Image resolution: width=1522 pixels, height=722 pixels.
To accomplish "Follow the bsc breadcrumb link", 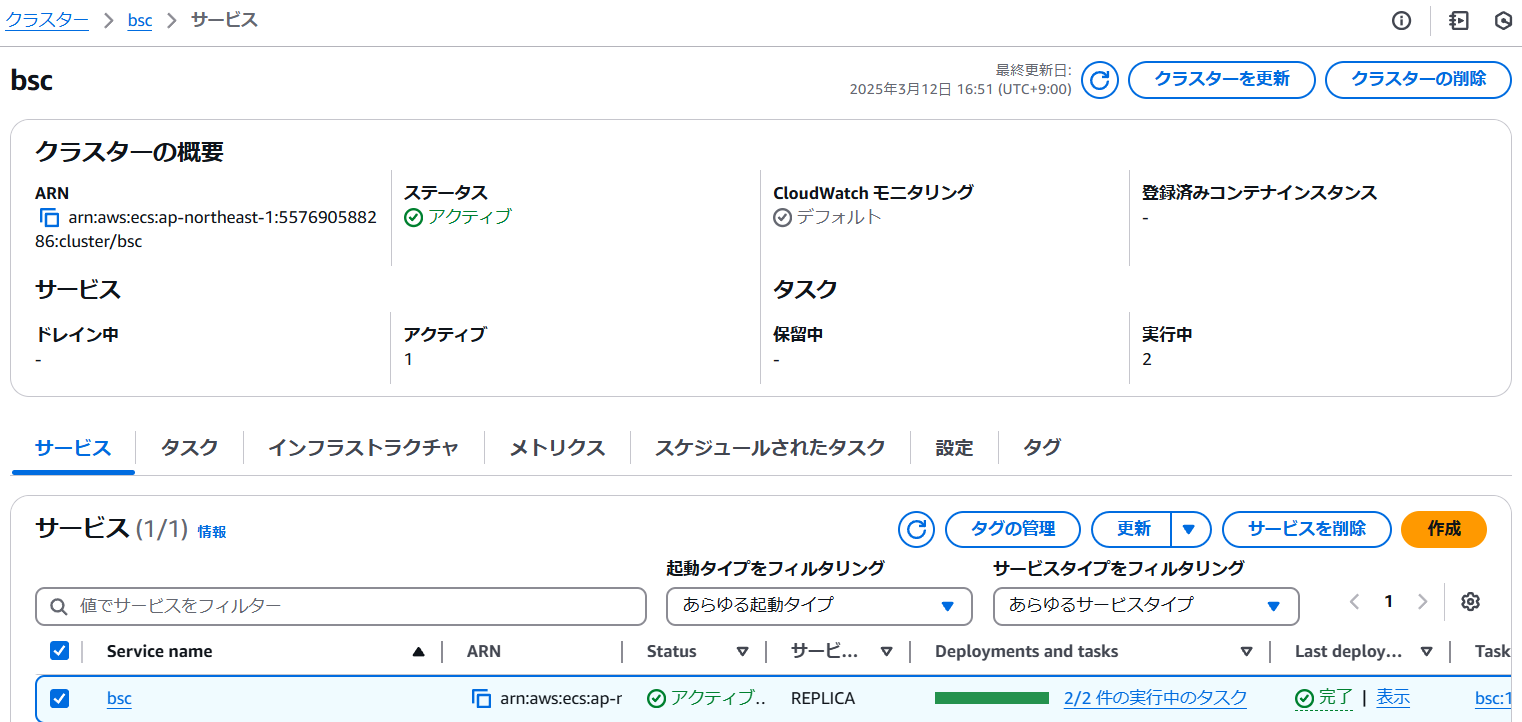I will (x=140, y=20).
